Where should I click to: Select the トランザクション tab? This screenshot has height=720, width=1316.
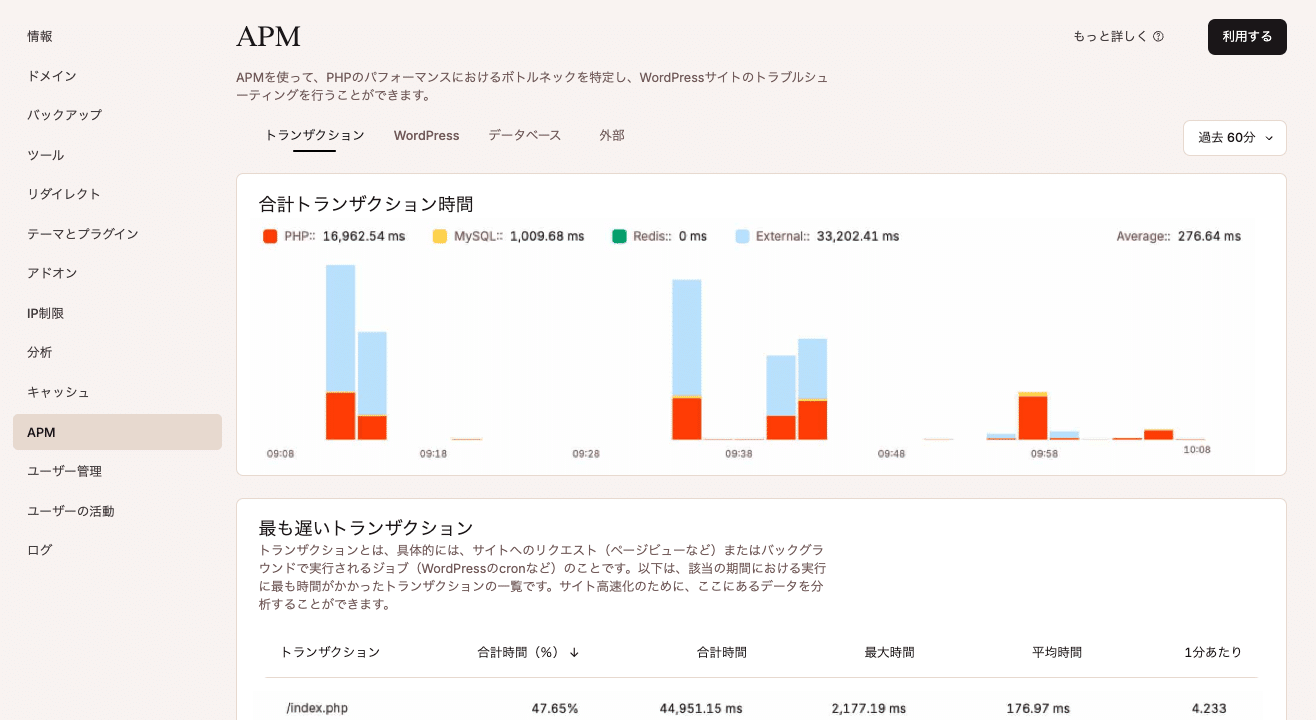pyautogui.click(x=314, y=135)
